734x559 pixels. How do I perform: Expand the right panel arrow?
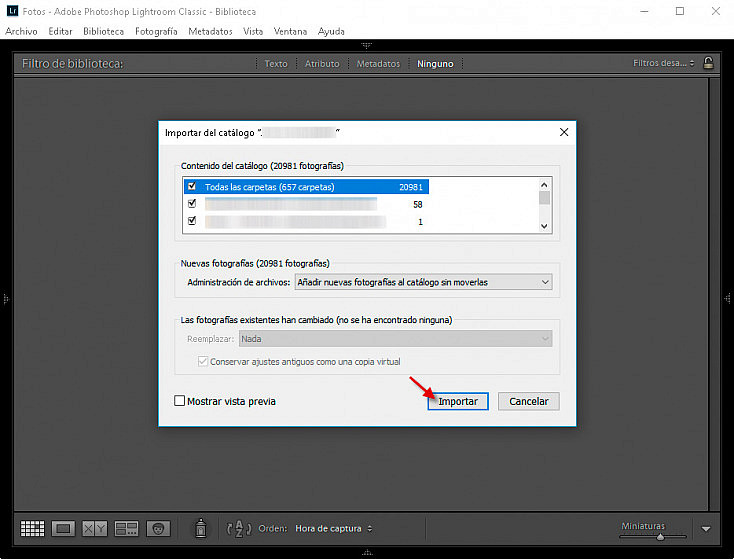coord(727,298)
